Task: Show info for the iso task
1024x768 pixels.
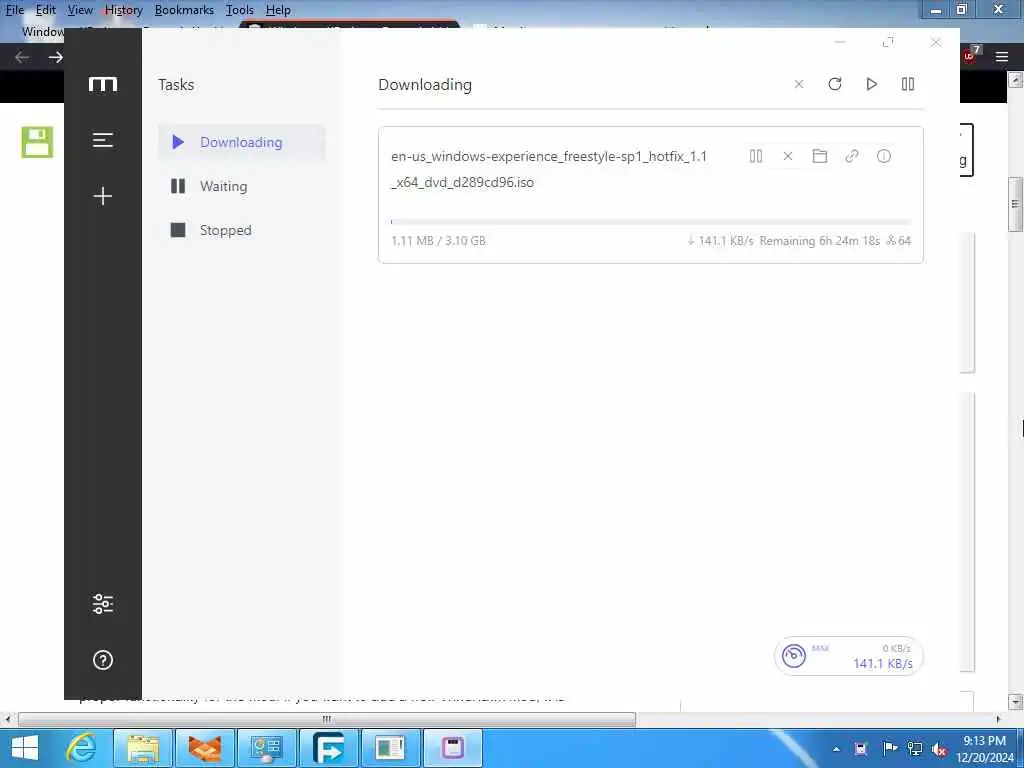Action: (884, 156)
